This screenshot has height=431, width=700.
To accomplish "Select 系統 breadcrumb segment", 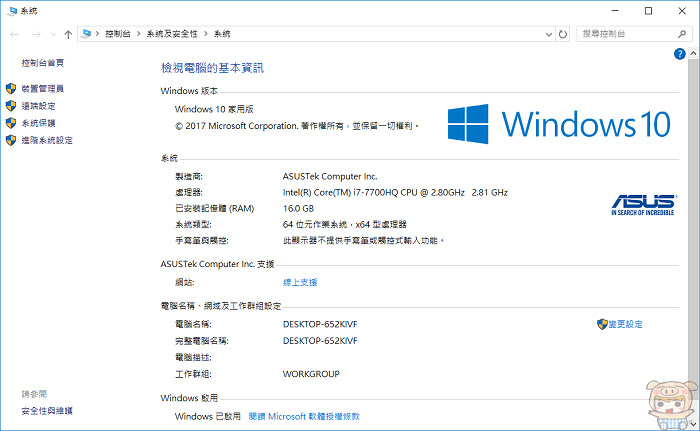I will 222,34.
